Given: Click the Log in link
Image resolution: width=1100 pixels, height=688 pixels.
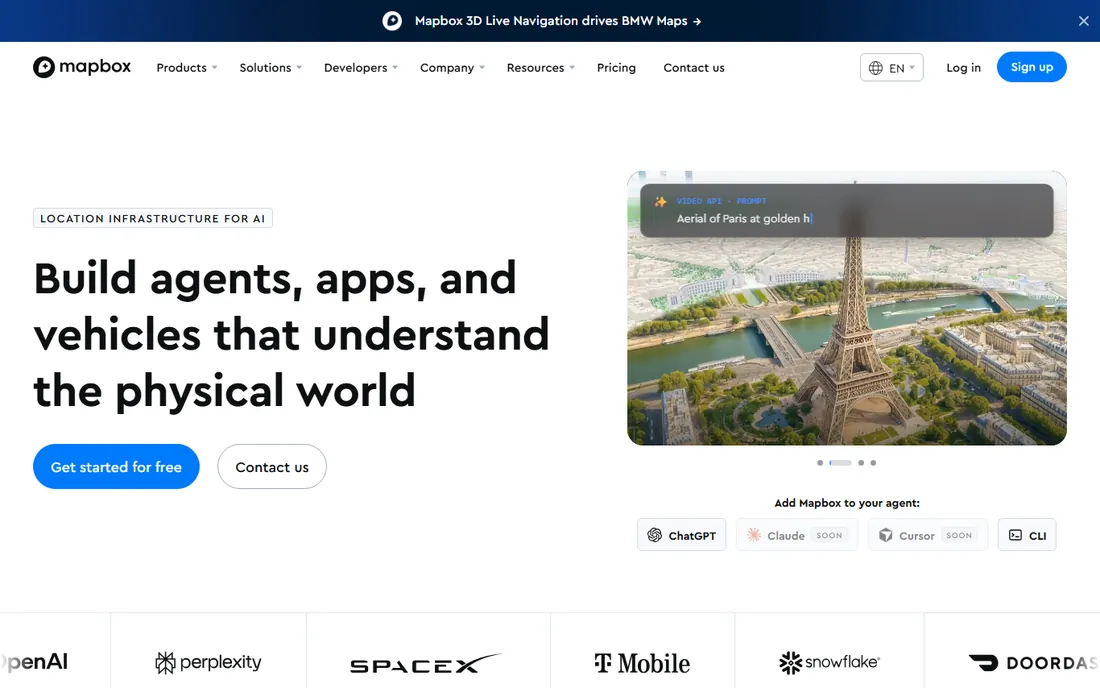Looking at the screenshot, I should coord(963,67).
